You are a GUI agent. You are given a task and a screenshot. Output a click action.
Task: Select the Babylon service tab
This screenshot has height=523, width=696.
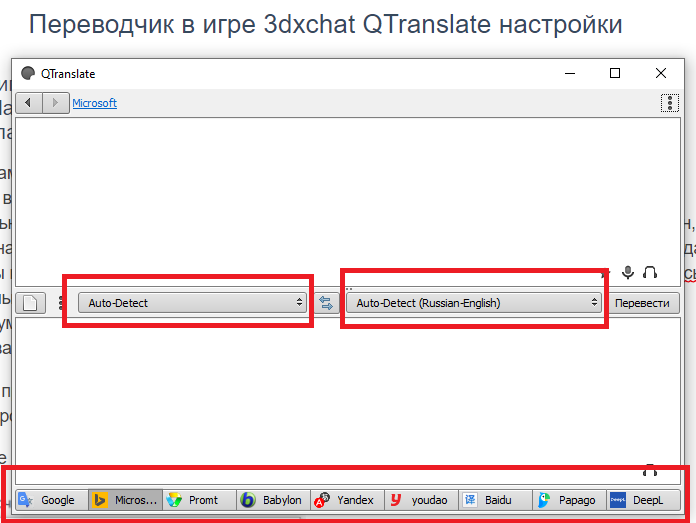coord(273,500)
